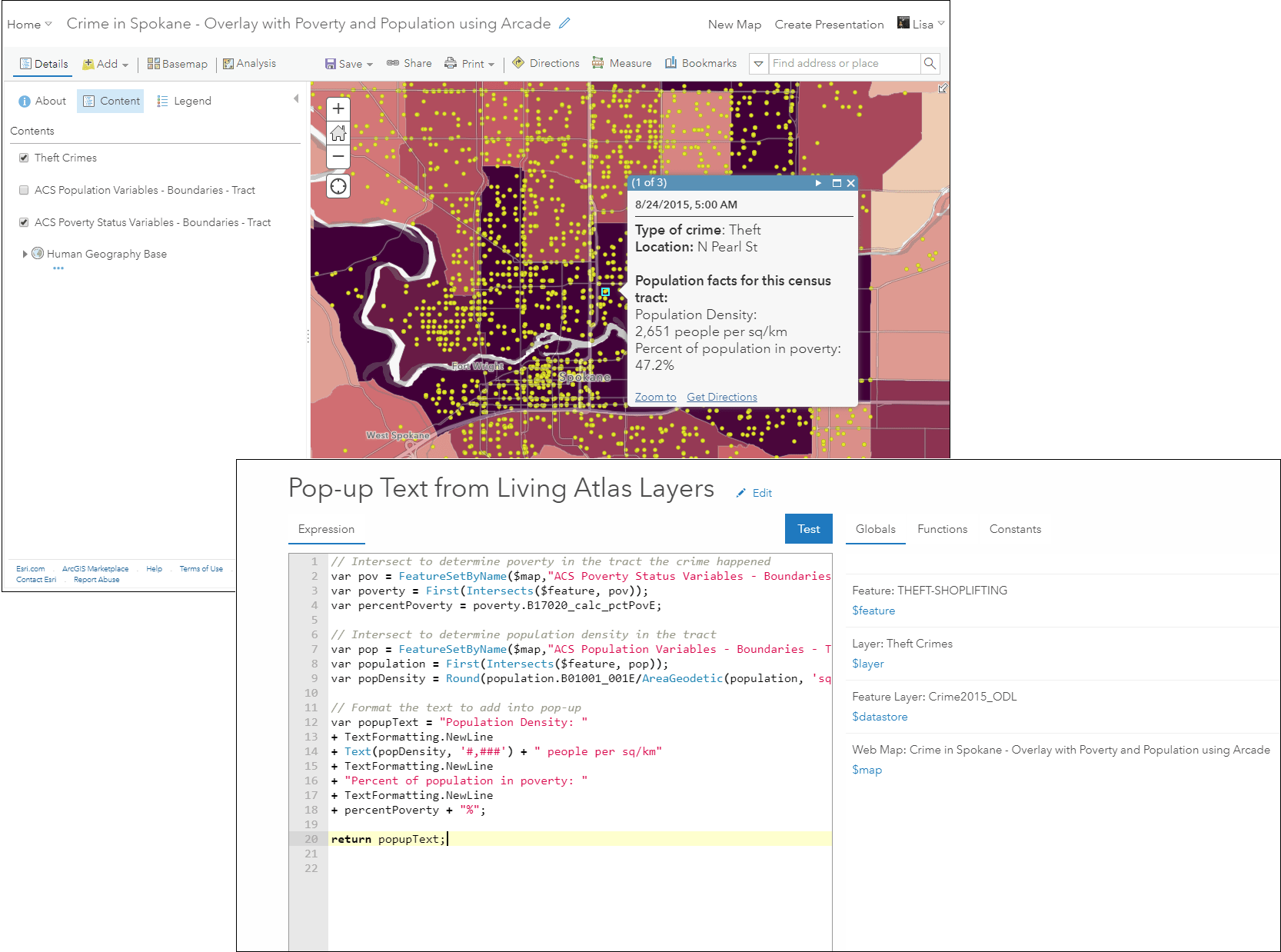Open Terms of Use footer link
This screenshot has height=952, width=1281.
pyautogui.click(x=201, y=569)
